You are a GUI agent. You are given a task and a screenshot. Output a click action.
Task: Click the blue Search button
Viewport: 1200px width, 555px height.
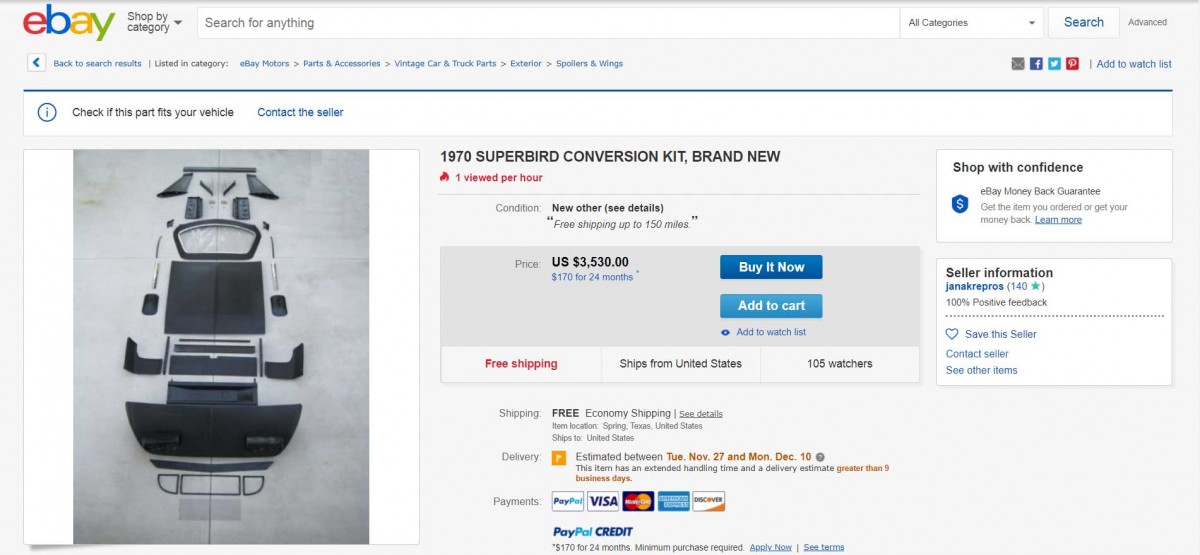coord(1083,23)
